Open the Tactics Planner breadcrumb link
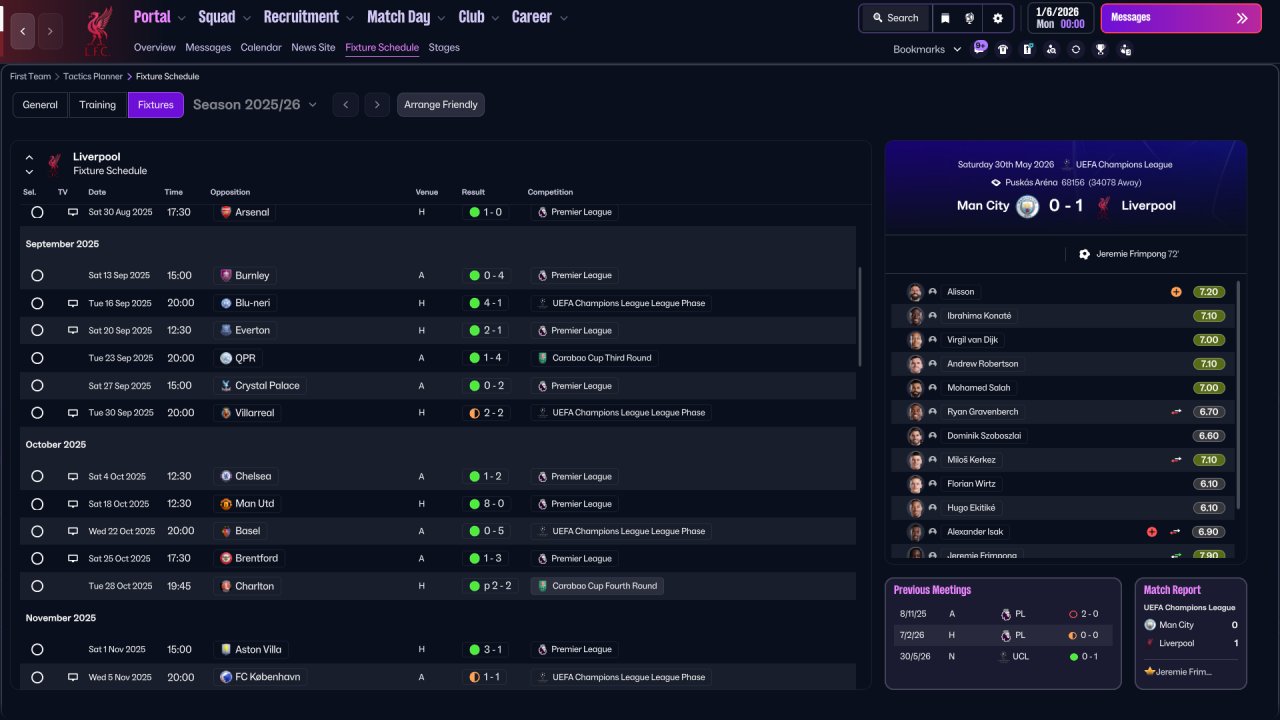The height and width of the screenshot is (720, 1280). 95,76
